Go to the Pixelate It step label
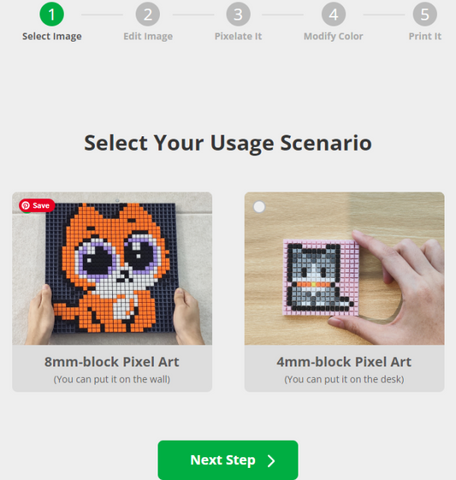Screen dimensions: 456x480 [238, 36]
